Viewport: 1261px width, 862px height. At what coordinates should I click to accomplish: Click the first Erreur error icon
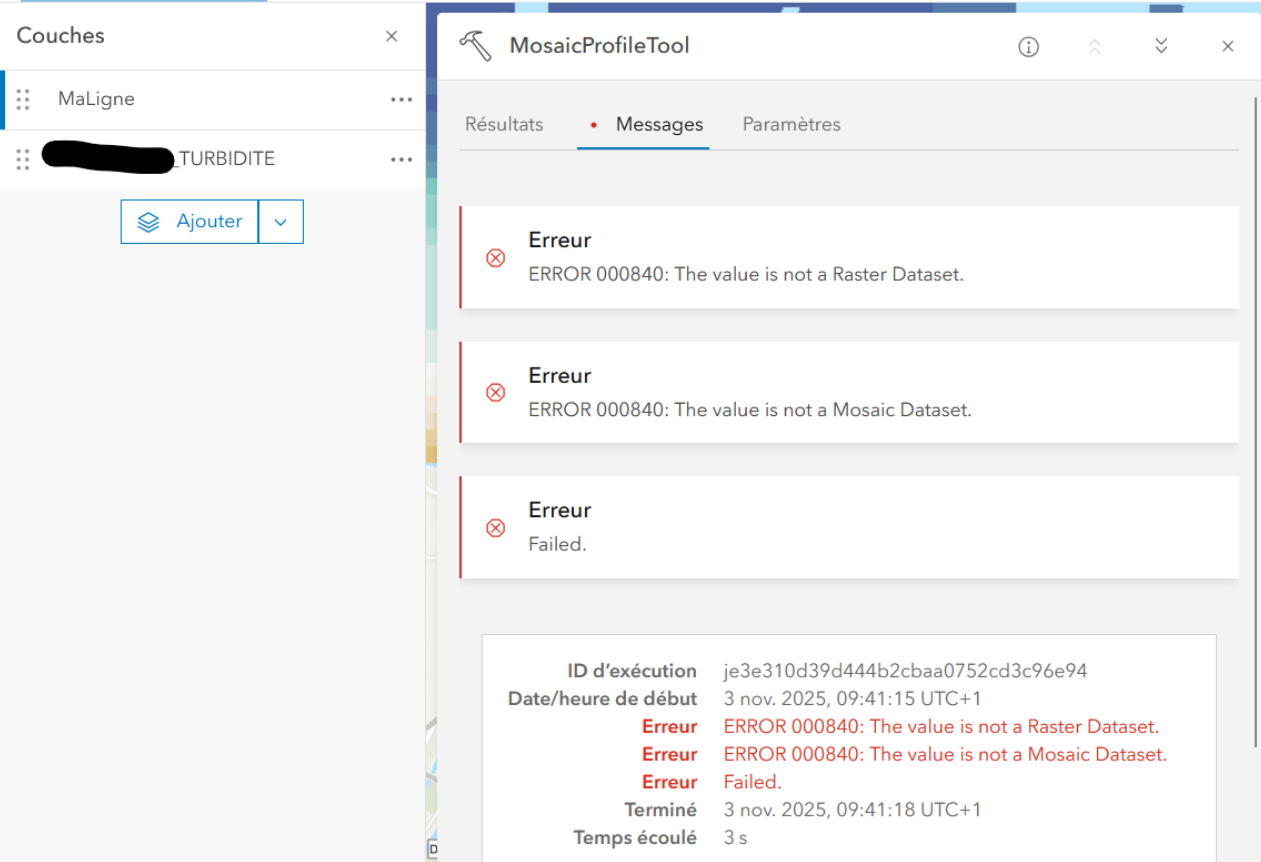[x=495, y=258]
